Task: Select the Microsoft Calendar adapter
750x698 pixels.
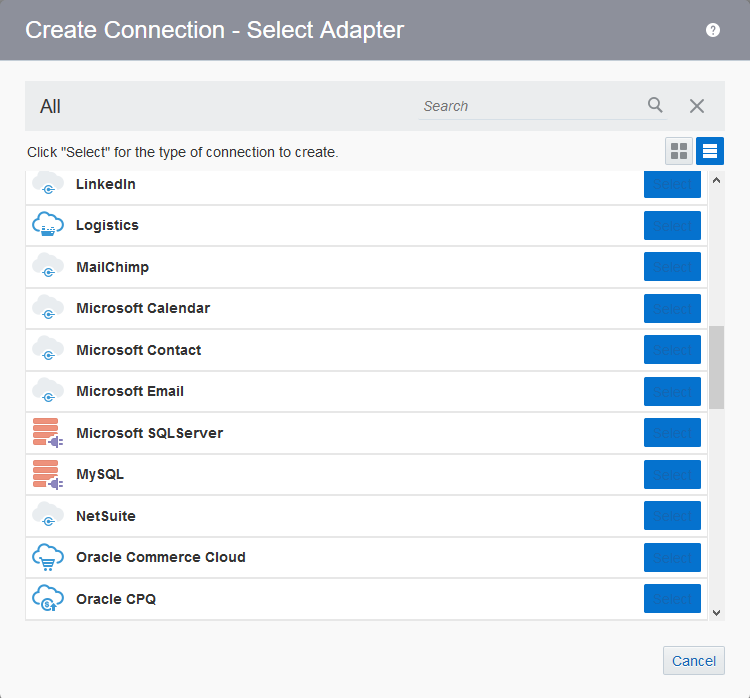Action: (672, 309)
